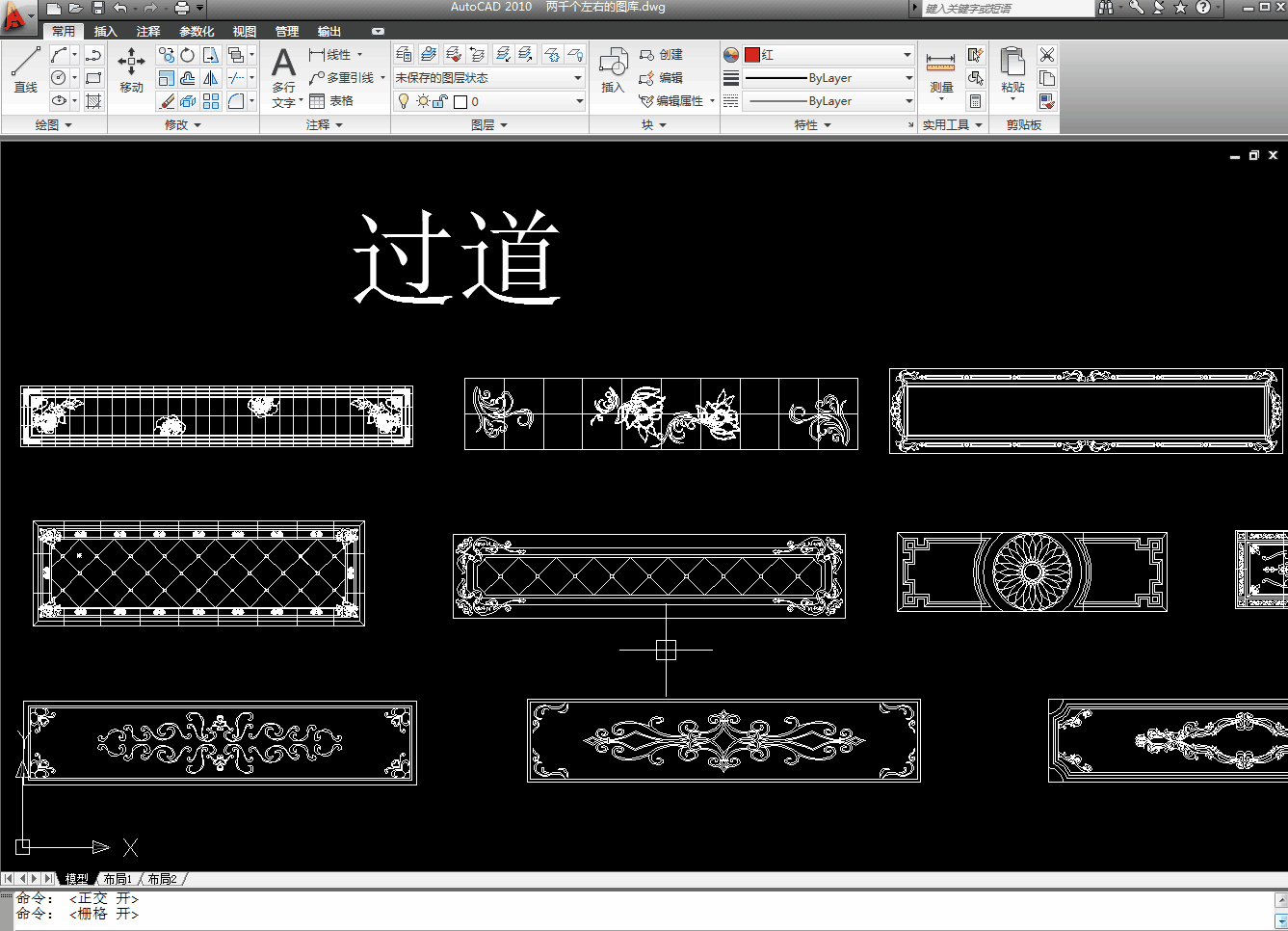The width and height of the screenshot is (1288, 931).
Task: Select the Stretch tool
Action: point(211,55)
